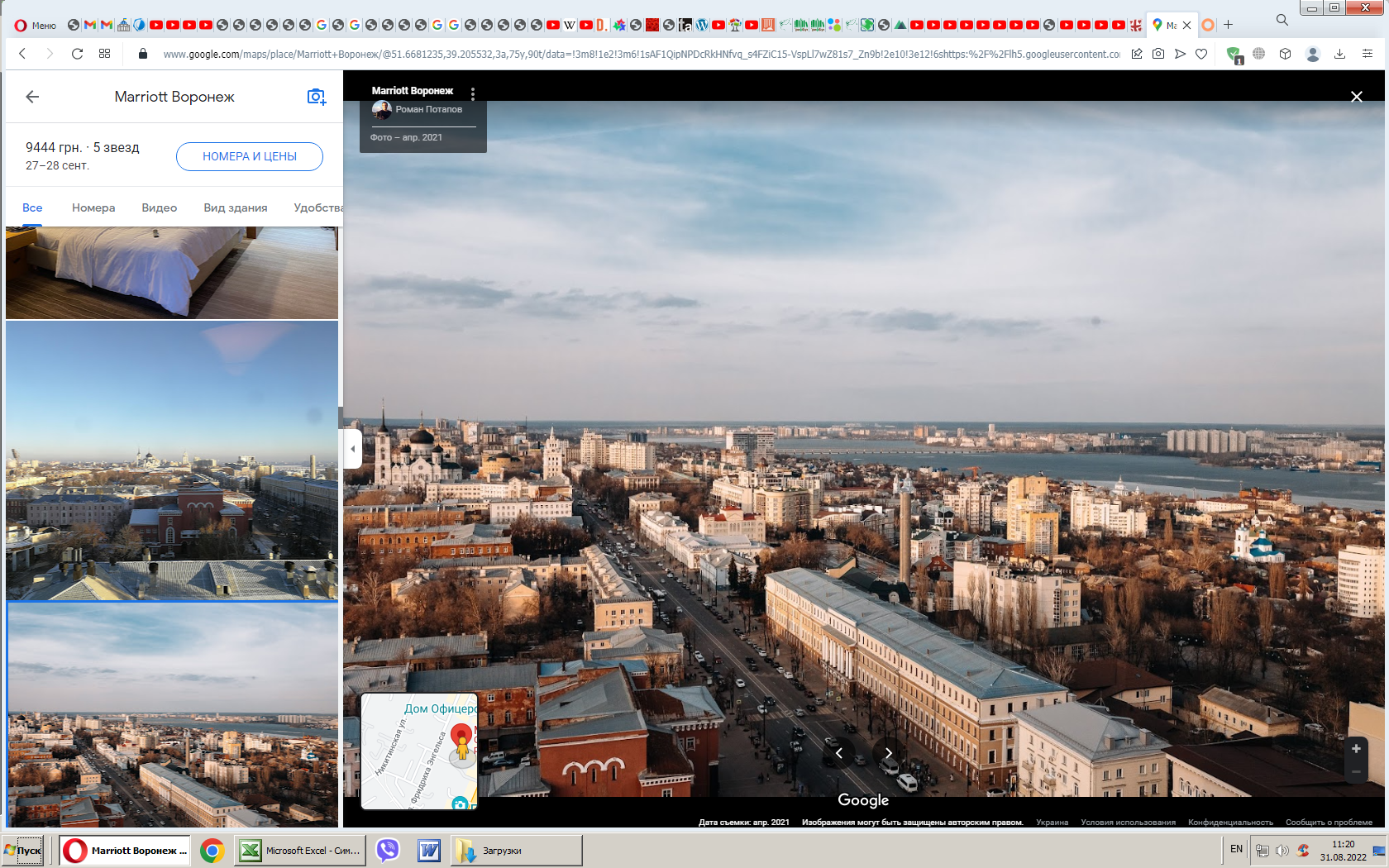The width and height of the screenshot is (1389, 868).
Task: Open the user profile avatar icon
Action: coord(1312,54)
